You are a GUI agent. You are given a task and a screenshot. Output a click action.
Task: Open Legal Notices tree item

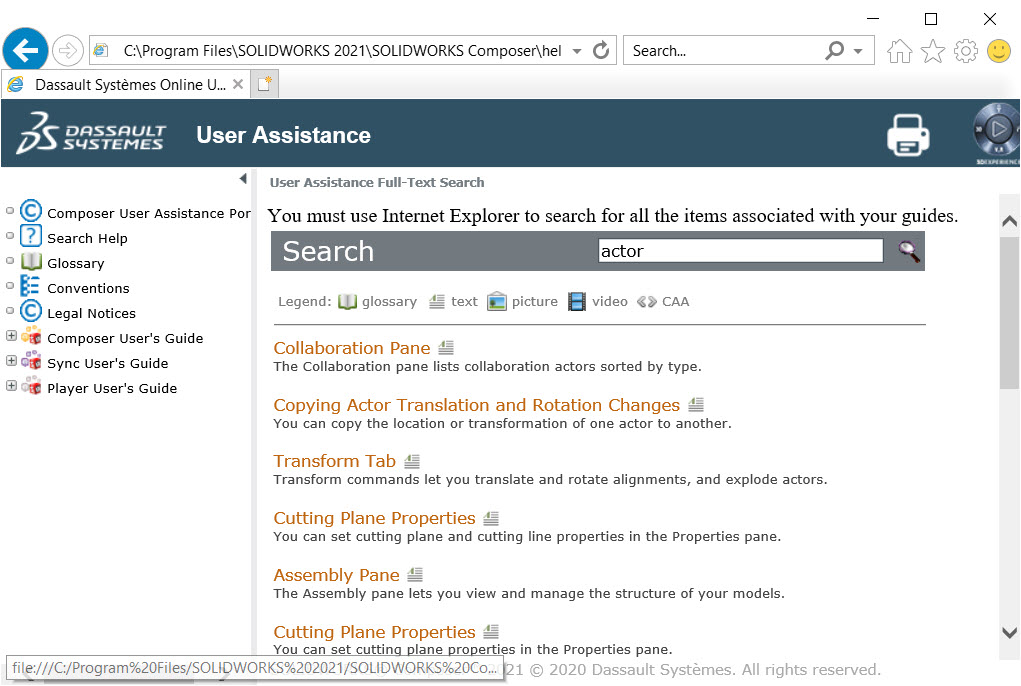[91, 313]
